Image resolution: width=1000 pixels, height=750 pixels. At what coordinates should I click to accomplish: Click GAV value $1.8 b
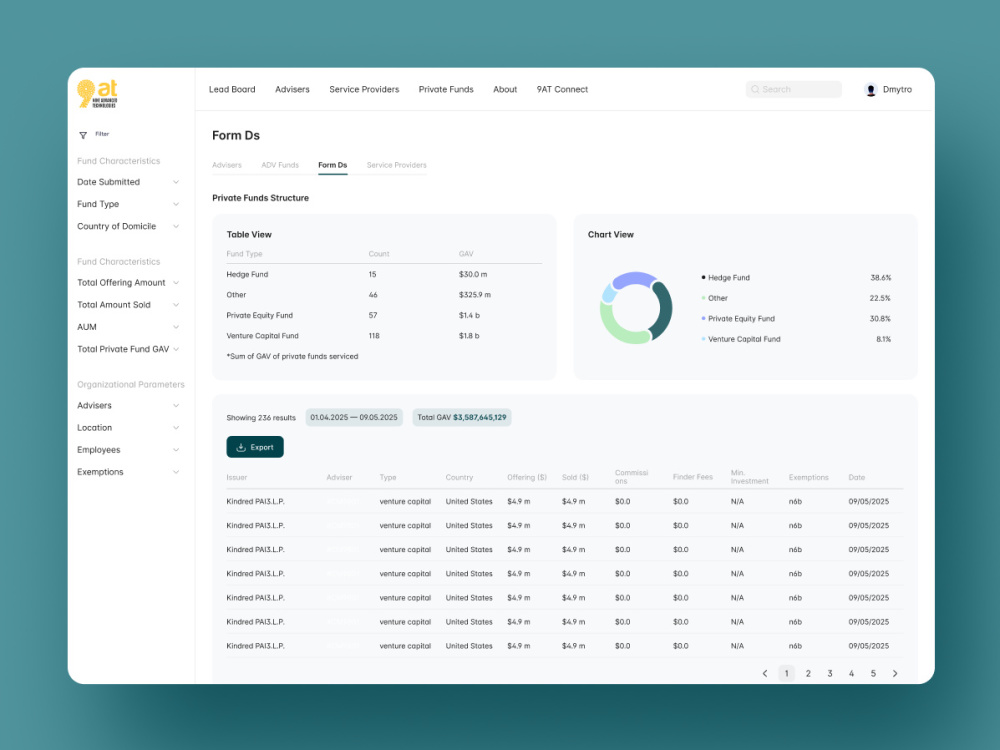[x=469, y=335]
